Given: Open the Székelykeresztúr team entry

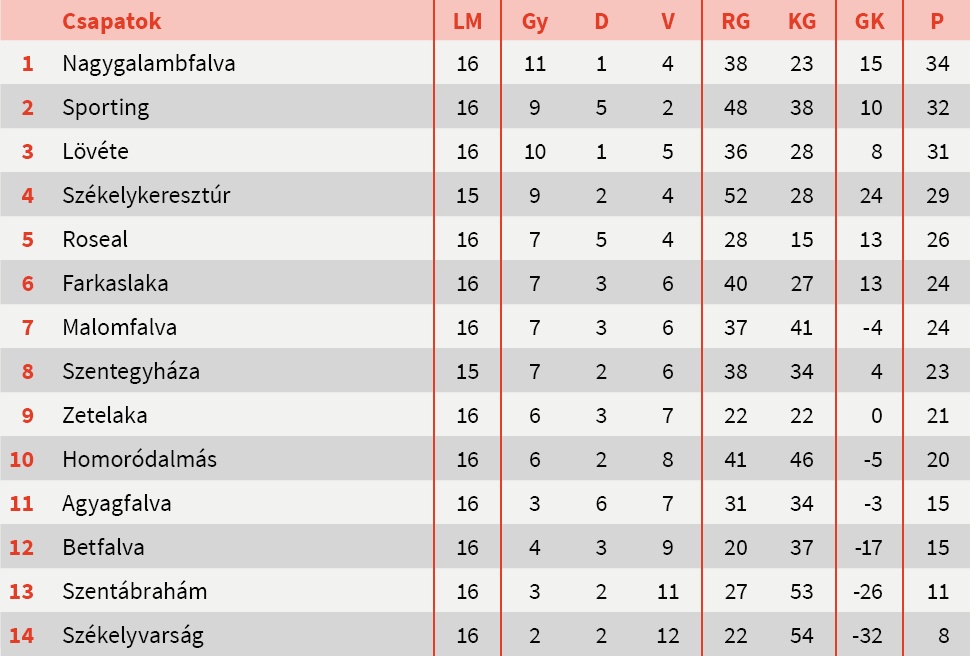Looking at the screenshot, I should (146, 196).
